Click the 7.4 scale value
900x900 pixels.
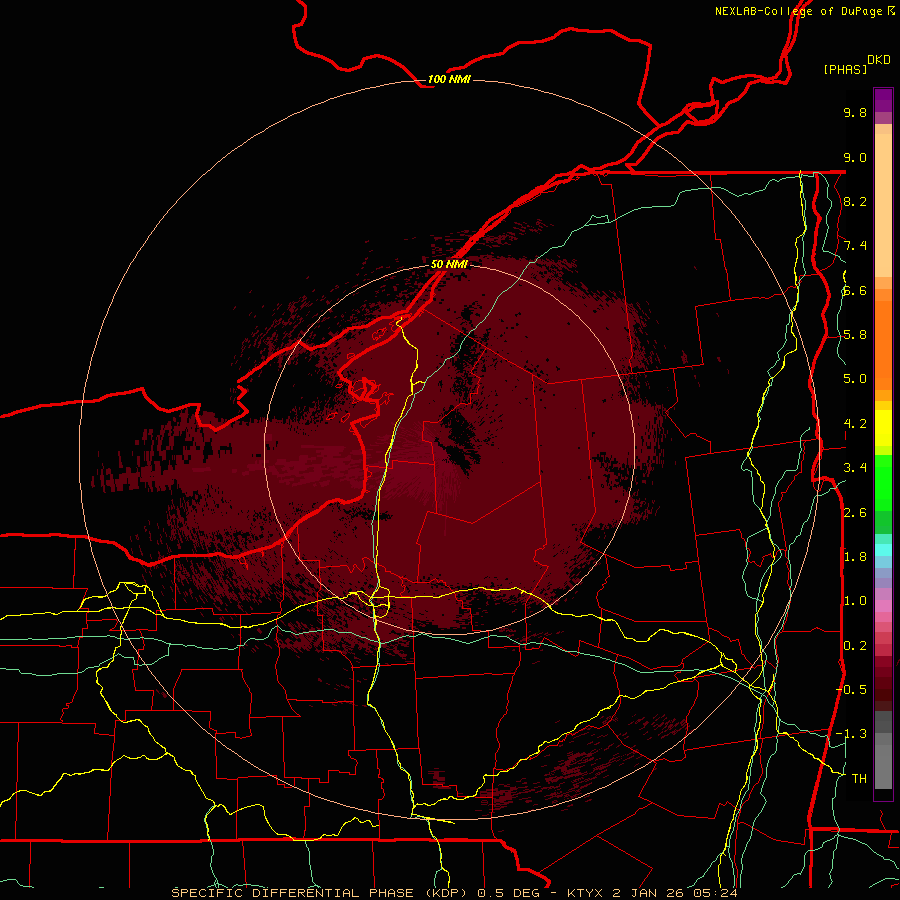[x=855, y=246]
